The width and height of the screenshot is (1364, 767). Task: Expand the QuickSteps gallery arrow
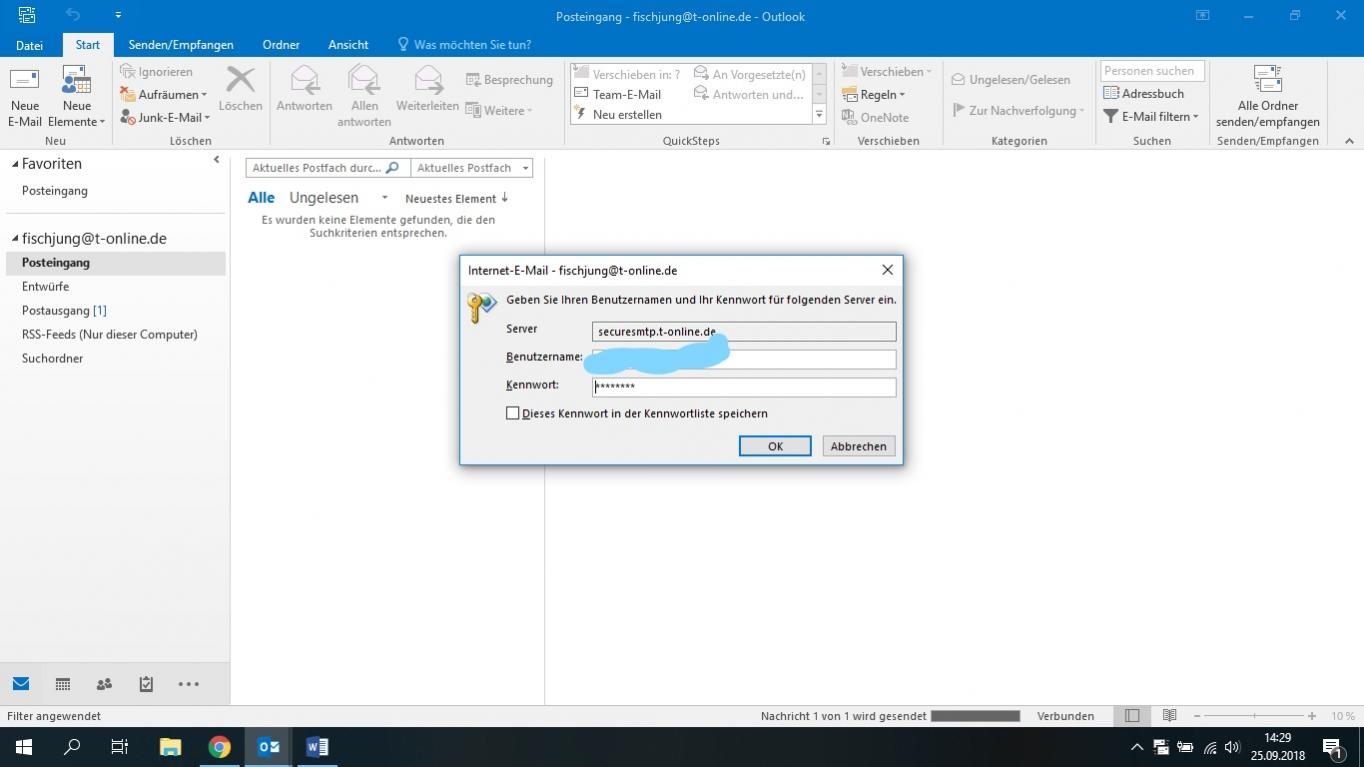(819, 114)
